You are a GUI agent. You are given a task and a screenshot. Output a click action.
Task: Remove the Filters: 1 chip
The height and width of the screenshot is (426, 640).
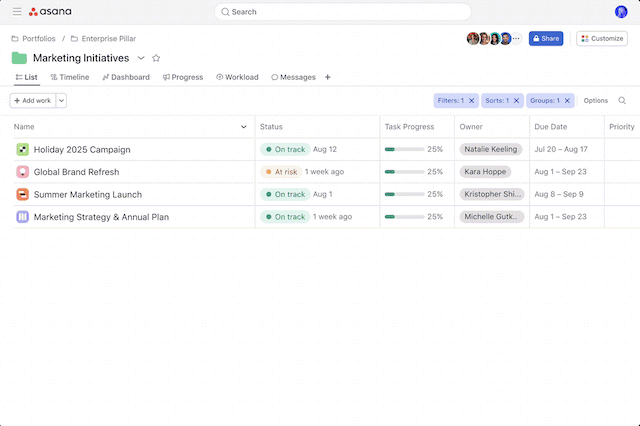[472, 100]
